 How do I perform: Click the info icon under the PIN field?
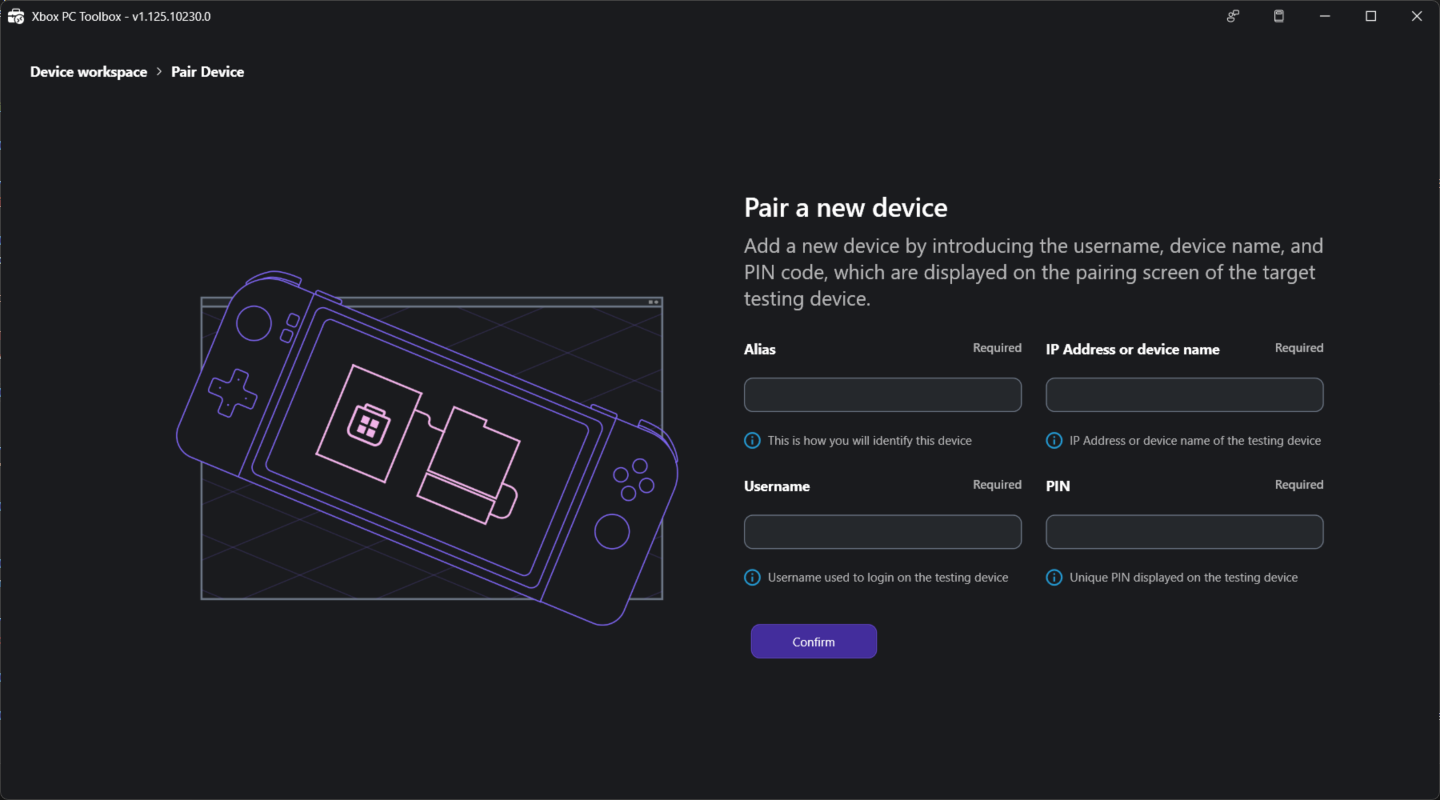pos(1054,578)
